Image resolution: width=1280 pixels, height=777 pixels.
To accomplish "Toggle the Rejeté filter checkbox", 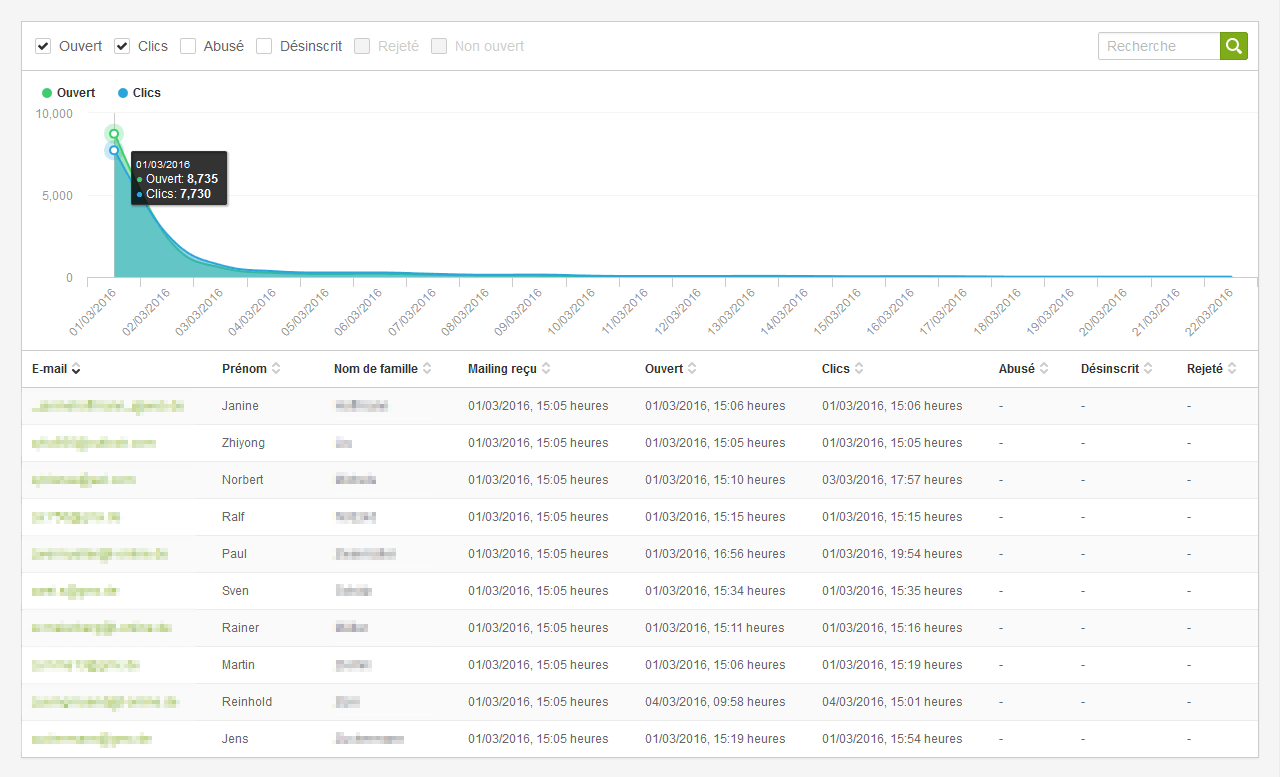I will click(x=362, y=46).
